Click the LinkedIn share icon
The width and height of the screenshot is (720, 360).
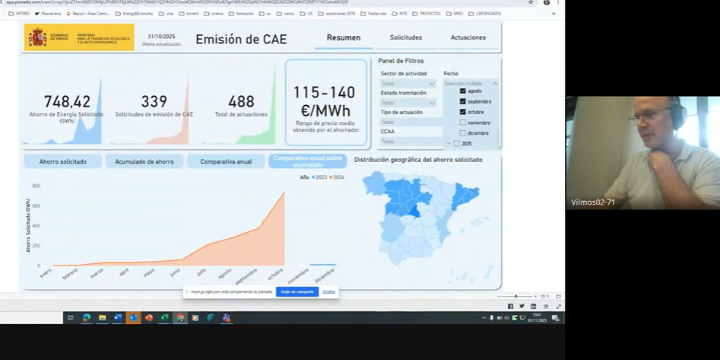533,306
